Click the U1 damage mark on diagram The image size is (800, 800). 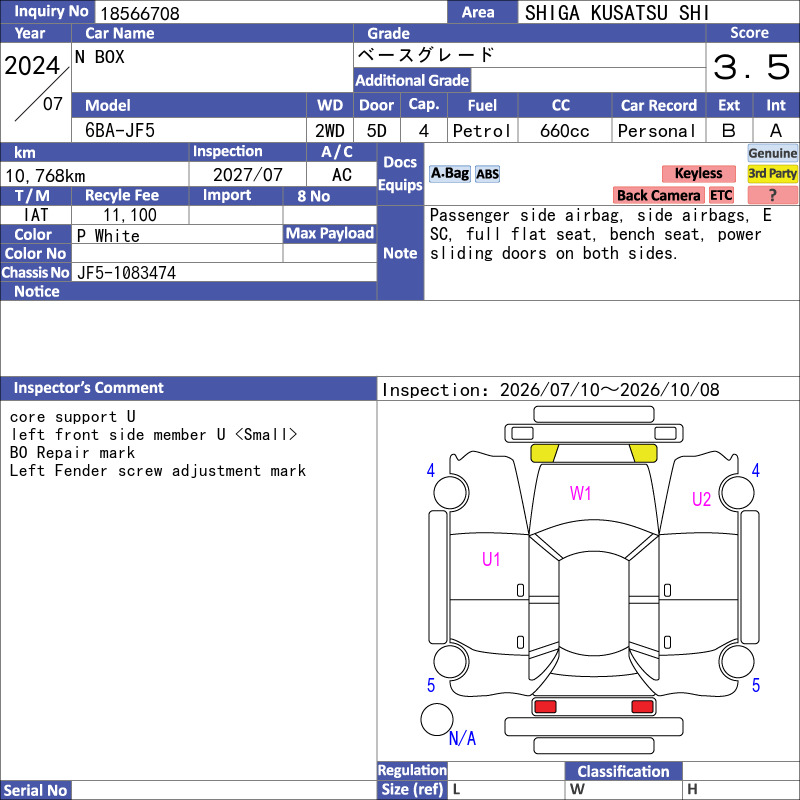tap(491, 560)
